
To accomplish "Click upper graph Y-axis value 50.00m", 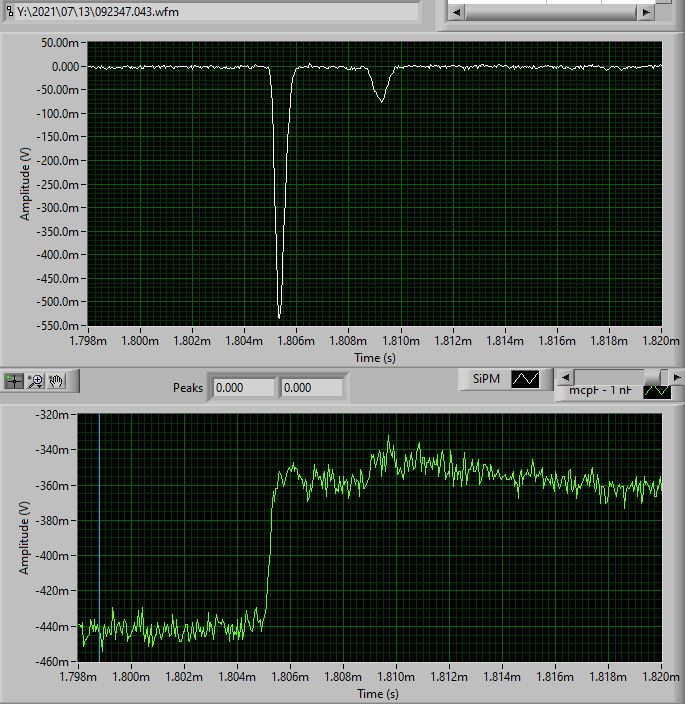I will tap(60, 43).
